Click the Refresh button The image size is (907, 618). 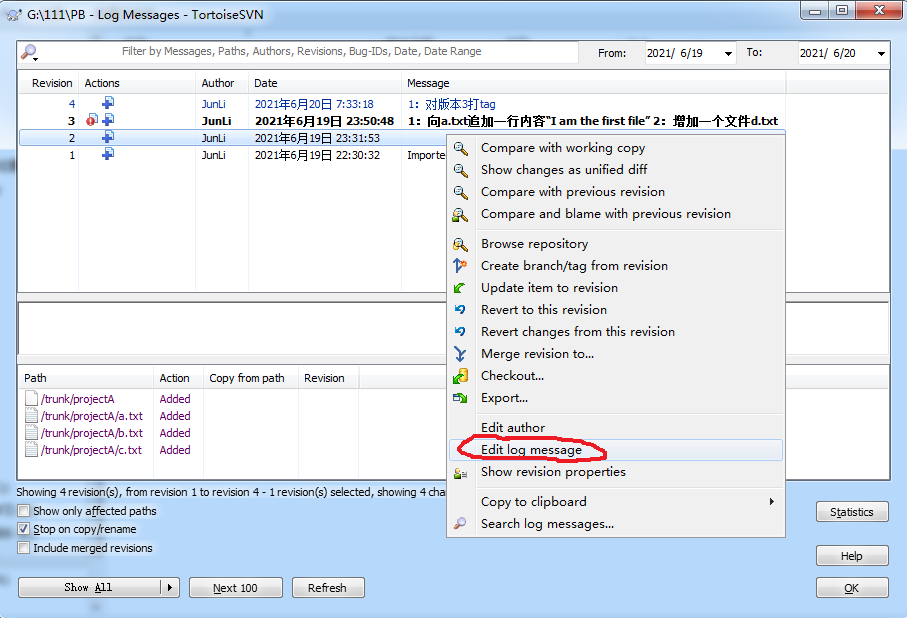click(x=328, y=587)
